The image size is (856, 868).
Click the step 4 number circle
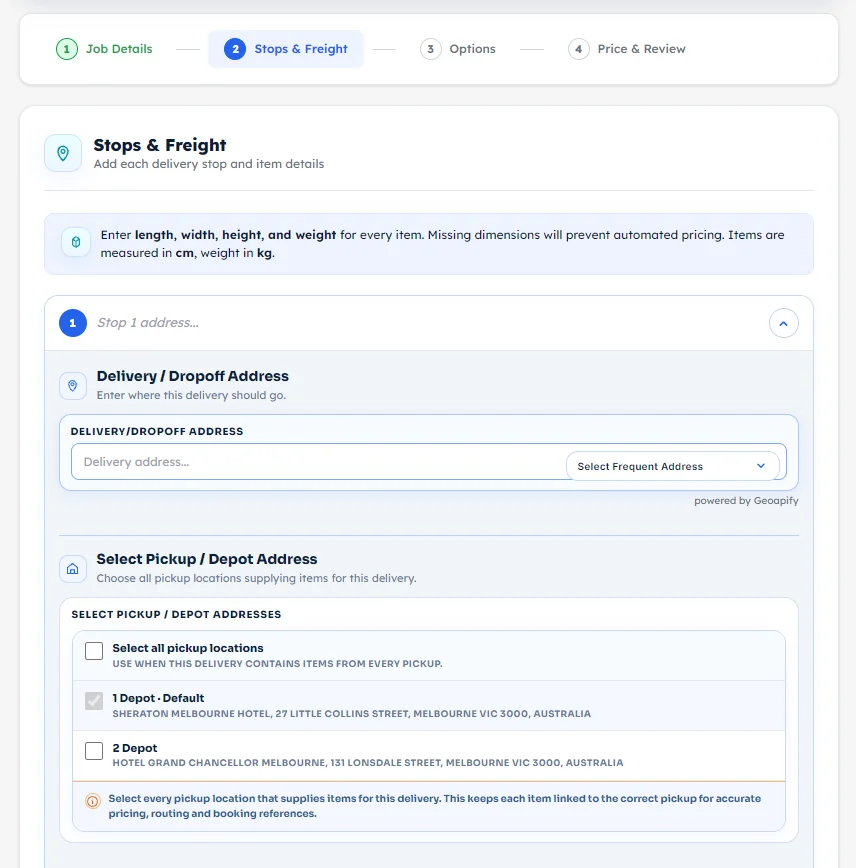(x=578, y=49)
